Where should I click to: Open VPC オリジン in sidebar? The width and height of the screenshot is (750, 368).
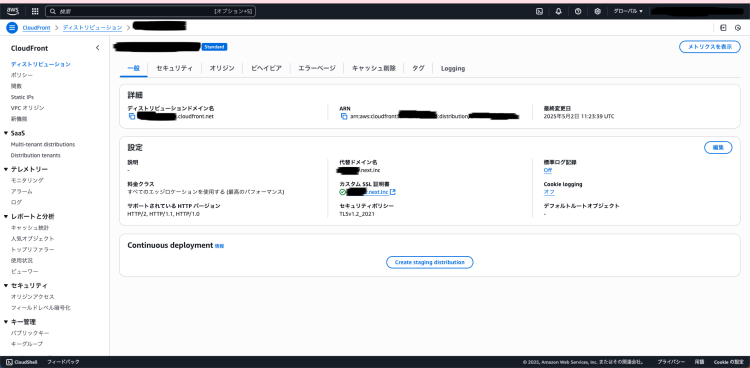(27, 108)
